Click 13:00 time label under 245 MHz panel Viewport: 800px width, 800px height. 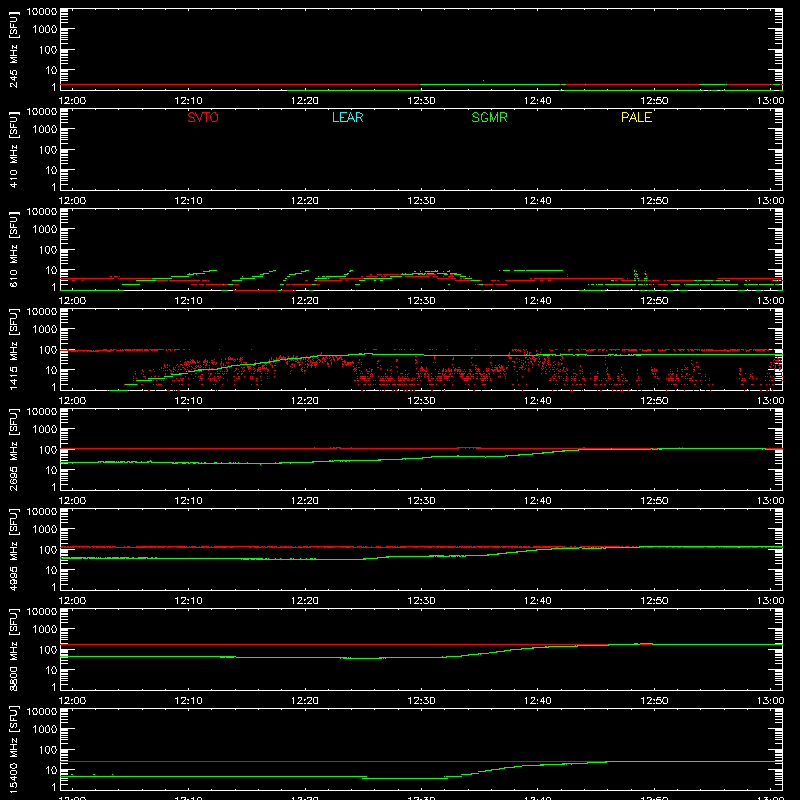click(770, 101)
